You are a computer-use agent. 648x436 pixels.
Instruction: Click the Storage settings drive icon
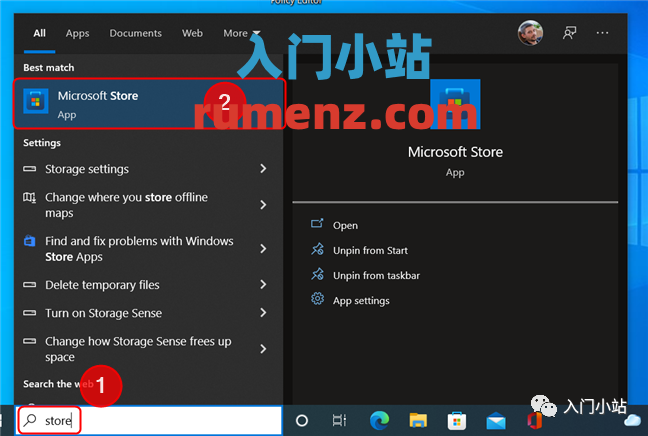click(x=29, y=169)
